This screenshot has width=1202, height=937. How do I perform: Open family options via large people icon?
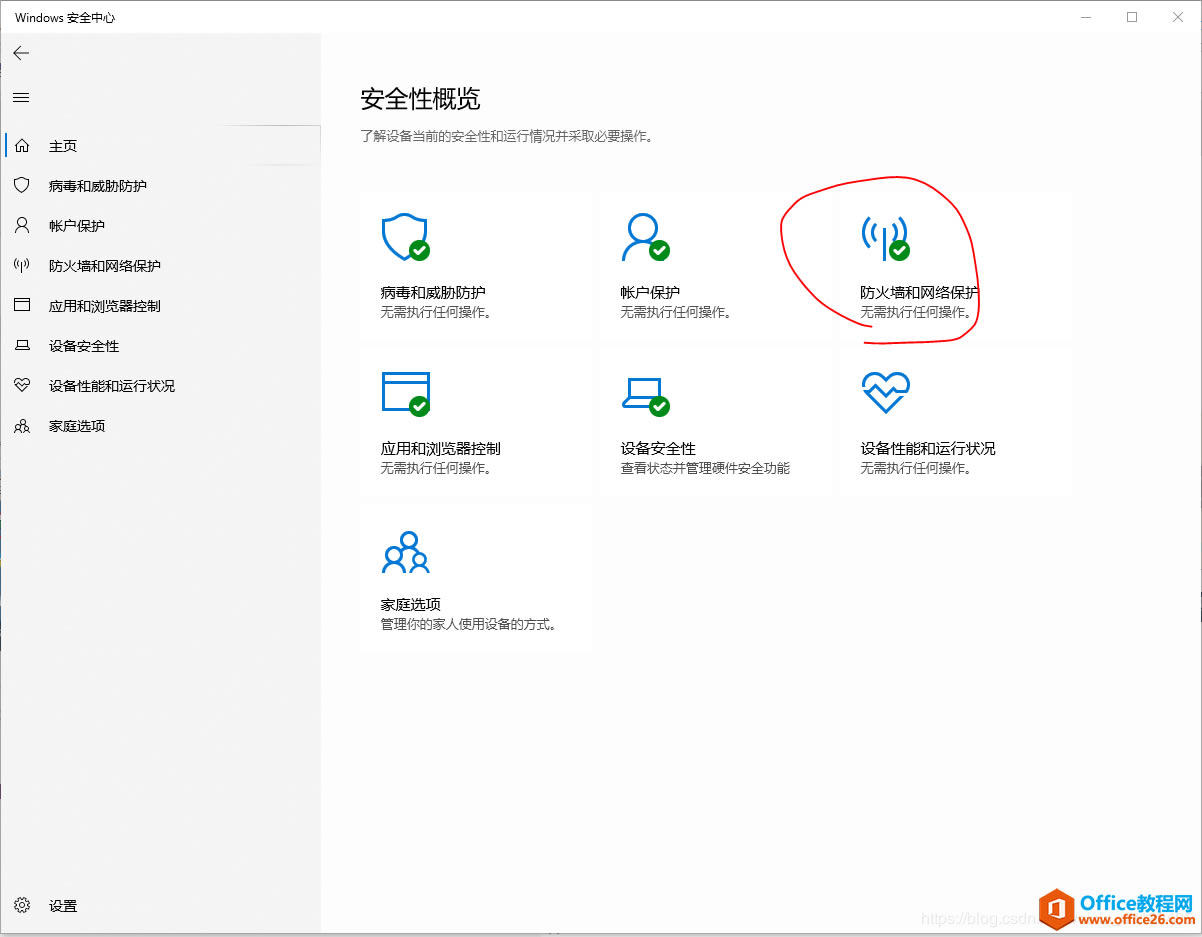tap(405, 552)
